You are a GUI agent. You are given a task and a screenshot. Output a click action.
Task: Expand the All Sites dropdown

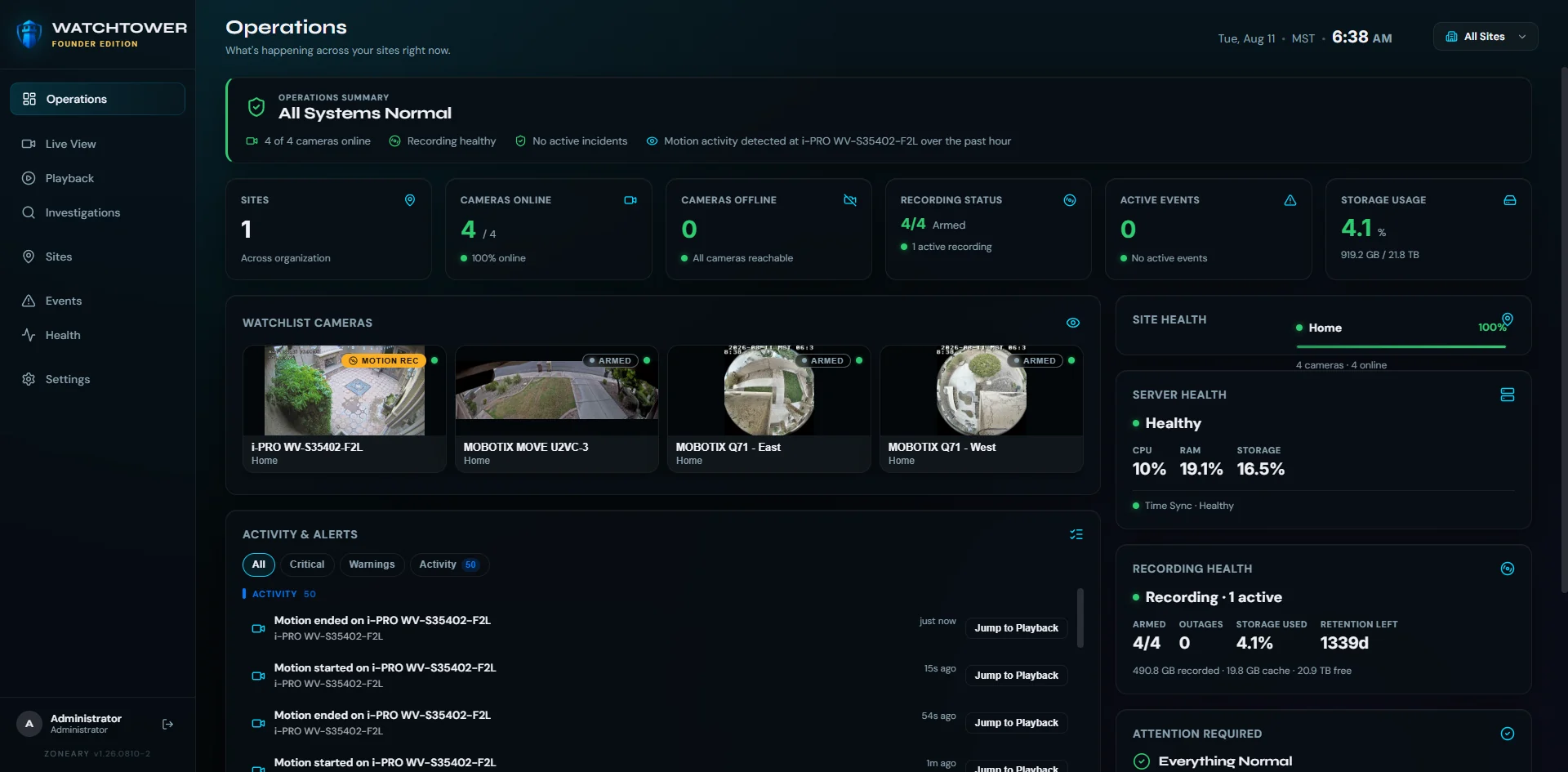click(1486, 36)
